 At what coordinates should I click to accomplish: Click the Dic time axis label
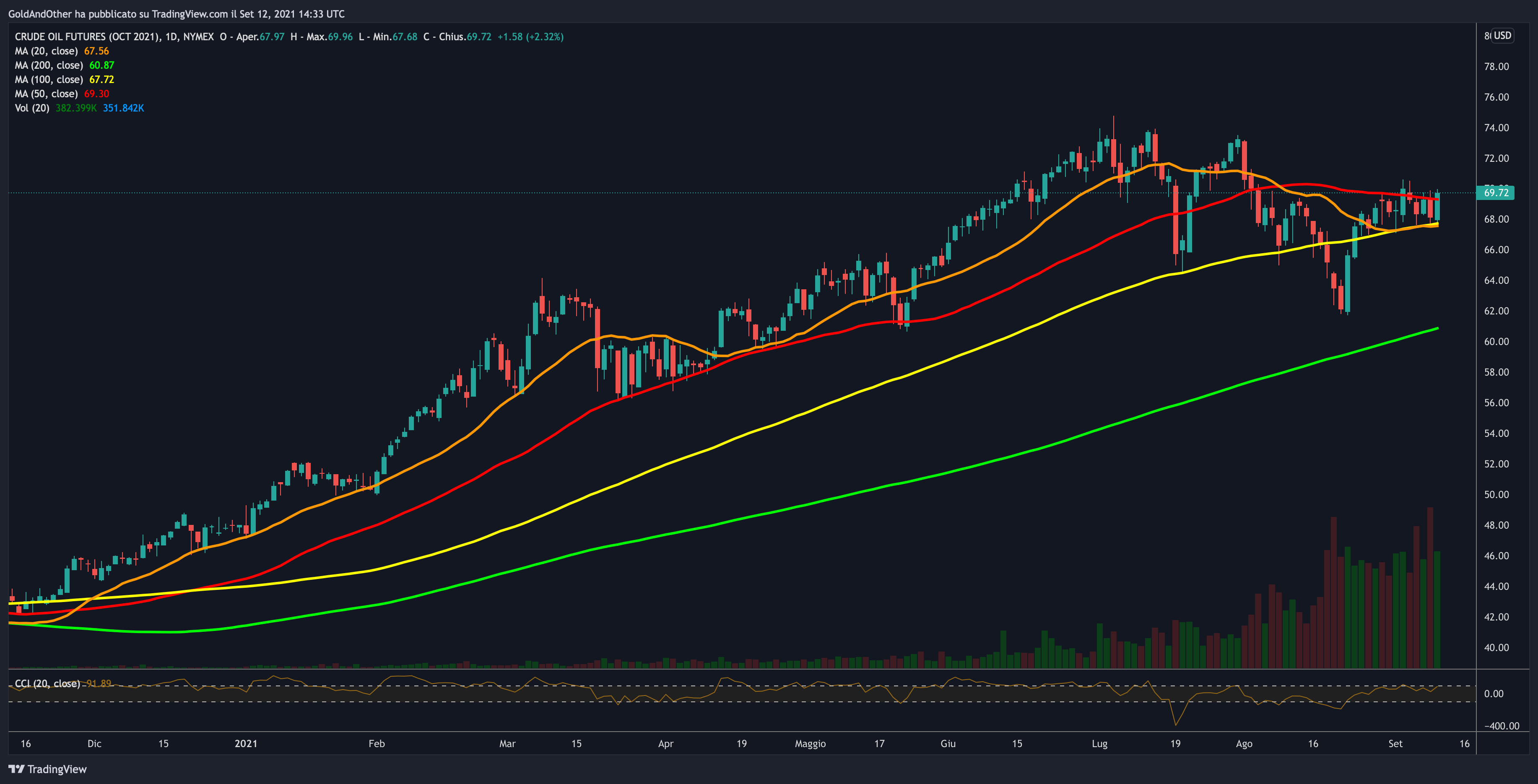click(94, 743)
